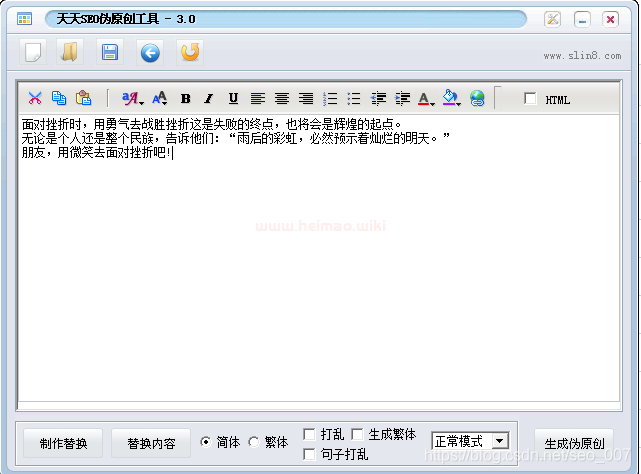This screenshot has width=641, height=474.
Task: Click the Save floppy disk icon
Action: pyautogui.click(x=110, y=52)
